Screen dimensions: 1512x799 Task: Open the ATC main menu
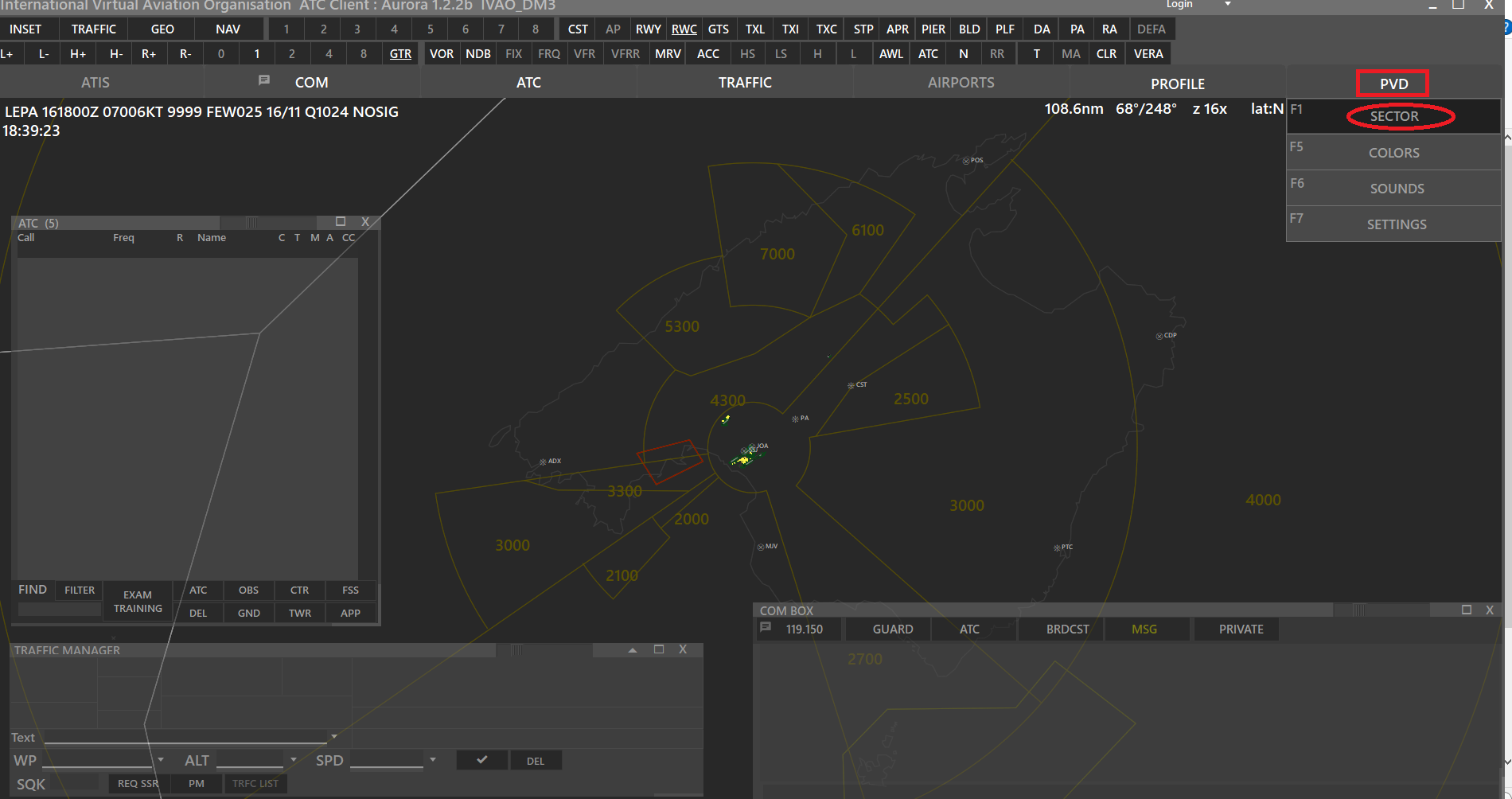point(528,82)
